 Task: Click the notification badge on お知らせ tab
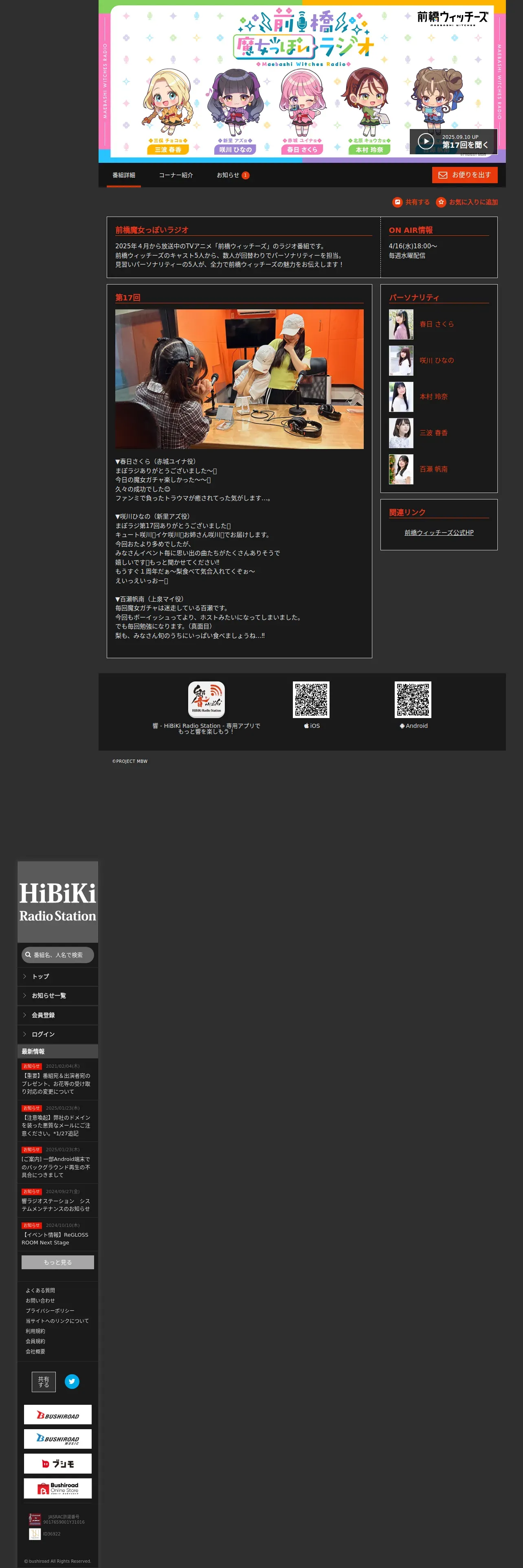(245, 175)
